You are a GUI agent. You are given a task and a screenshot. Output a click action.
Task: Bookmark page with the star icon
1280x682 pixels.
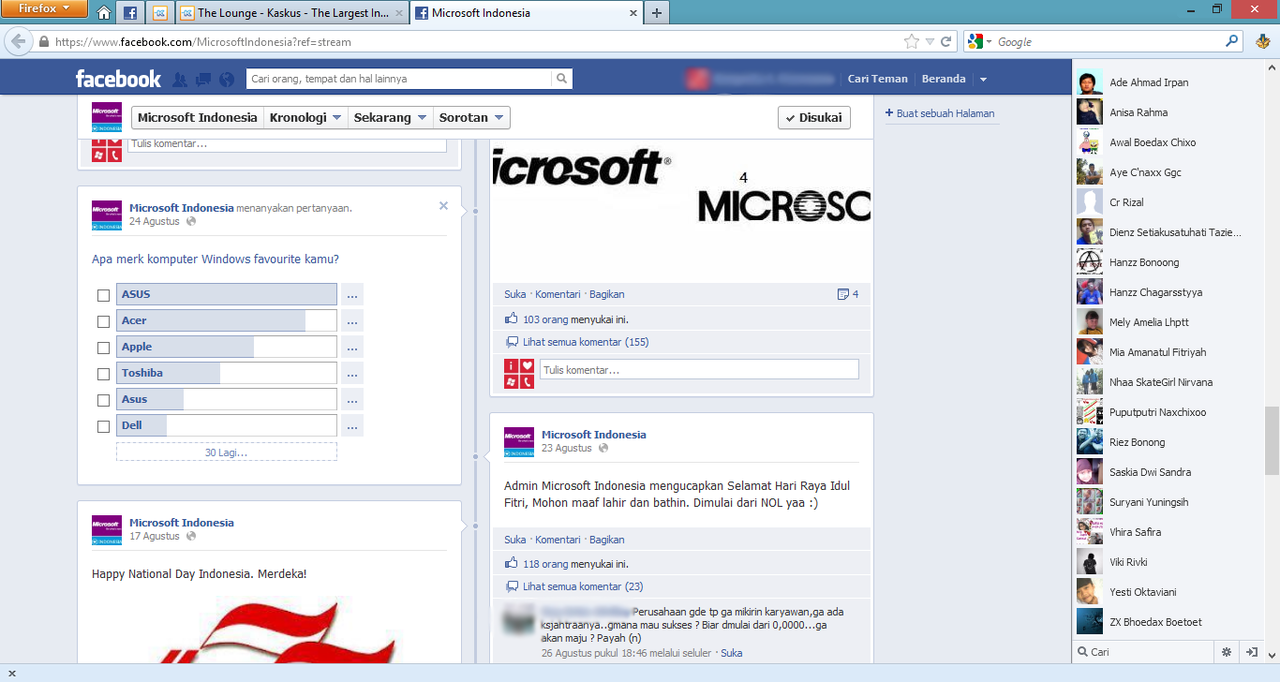(x=911, y=42)
